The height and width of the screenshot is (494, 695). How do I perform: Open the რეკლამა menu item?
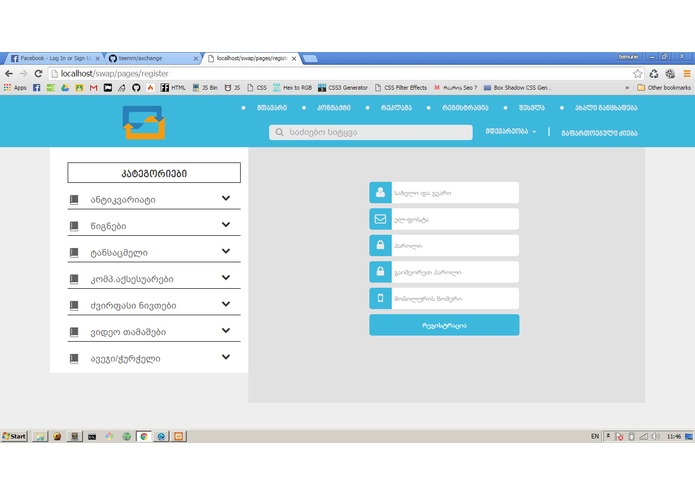[x=396, y=108]
